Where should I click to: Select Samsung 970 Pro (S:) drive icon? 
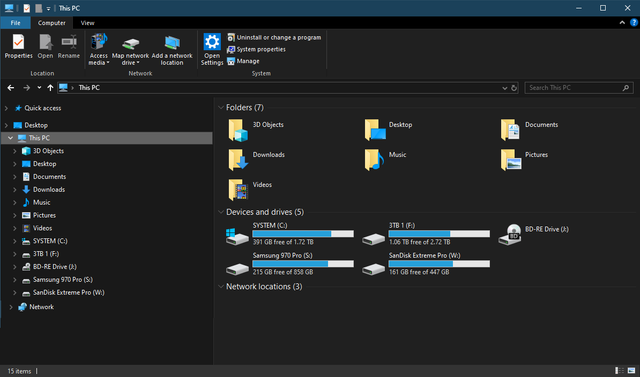[x=237, y=269]
